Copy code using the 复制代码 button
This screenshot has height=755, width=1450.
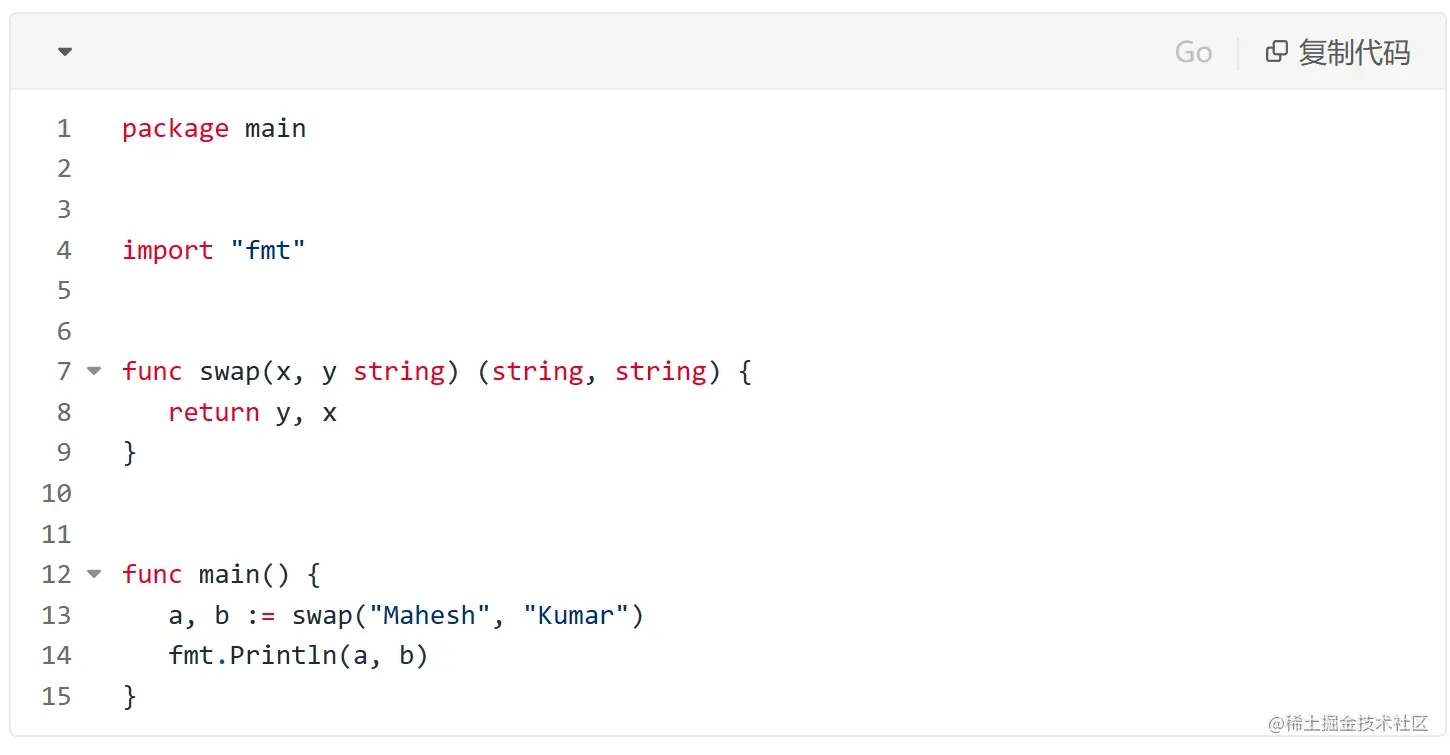click(x=1338, y=52)
